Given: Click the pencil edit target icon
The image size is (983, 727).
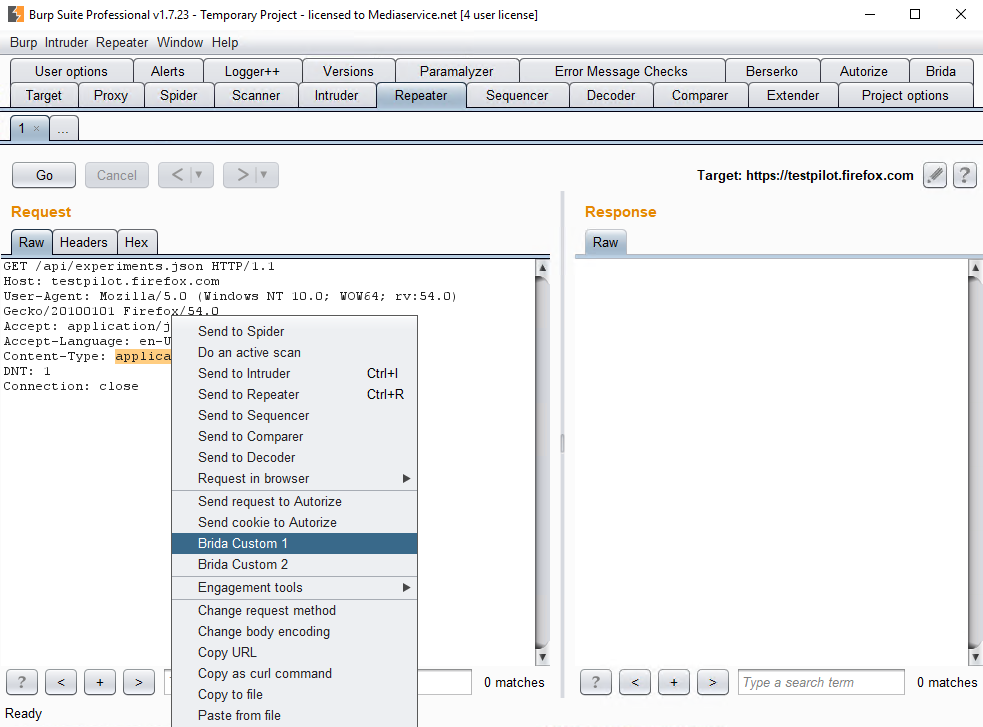Looking at the screenshot, I should 934,175.
